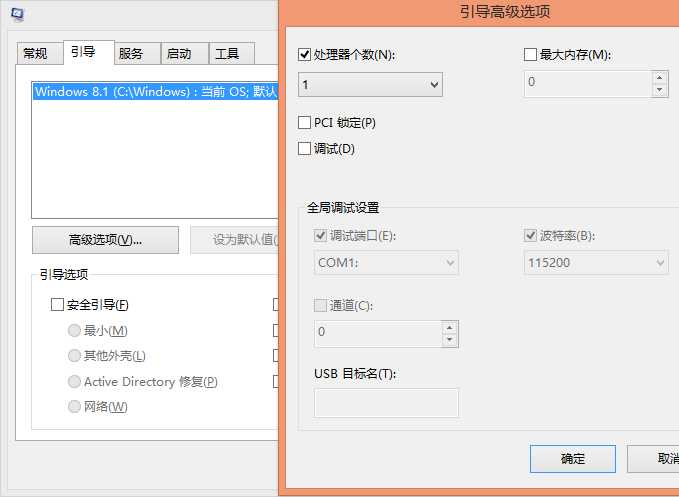This screenshot has height=497, width=679.
Task: Toggle the 调试端口(E) checkbox
Action: (320, 236)
